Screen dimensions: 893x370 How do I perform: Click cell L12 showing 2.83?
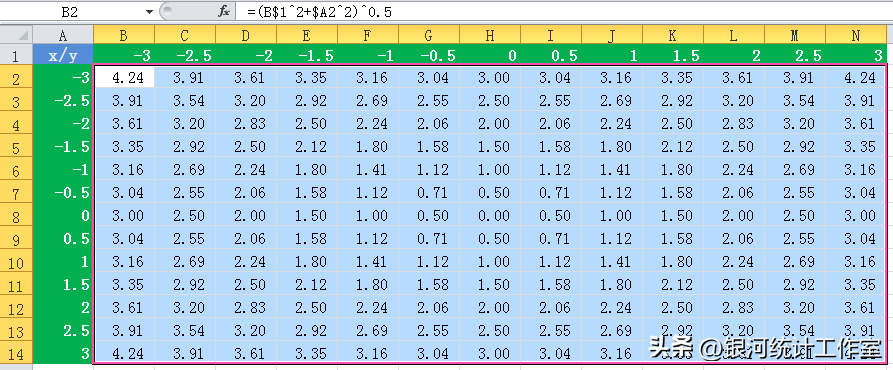coord(734,307)
